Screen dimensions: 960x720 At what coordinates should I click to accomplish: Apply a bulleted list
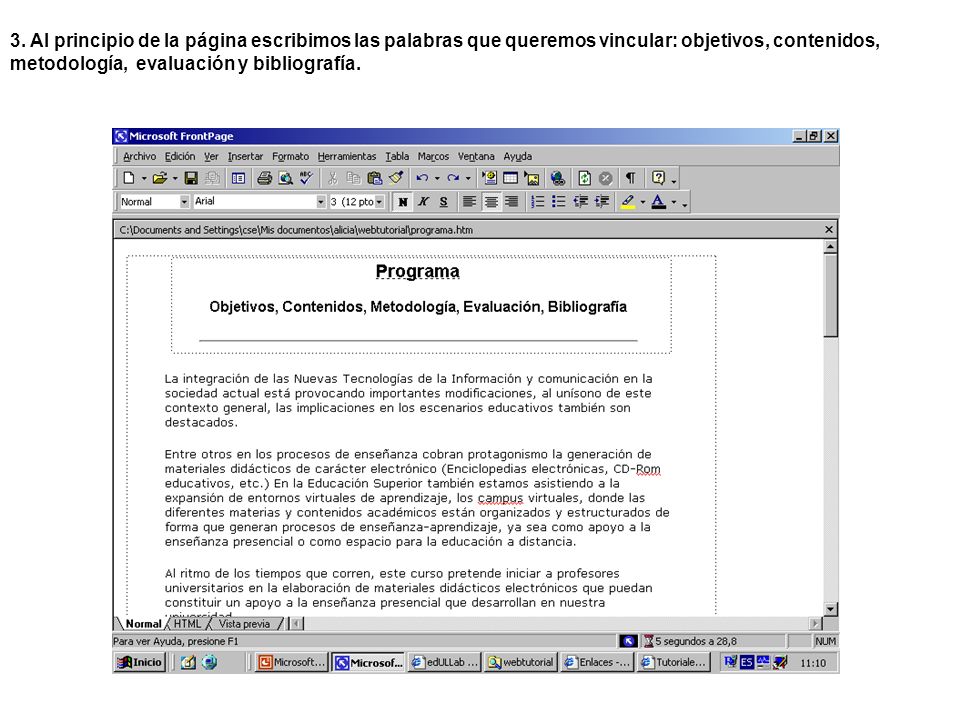click(x=558, y=201)
